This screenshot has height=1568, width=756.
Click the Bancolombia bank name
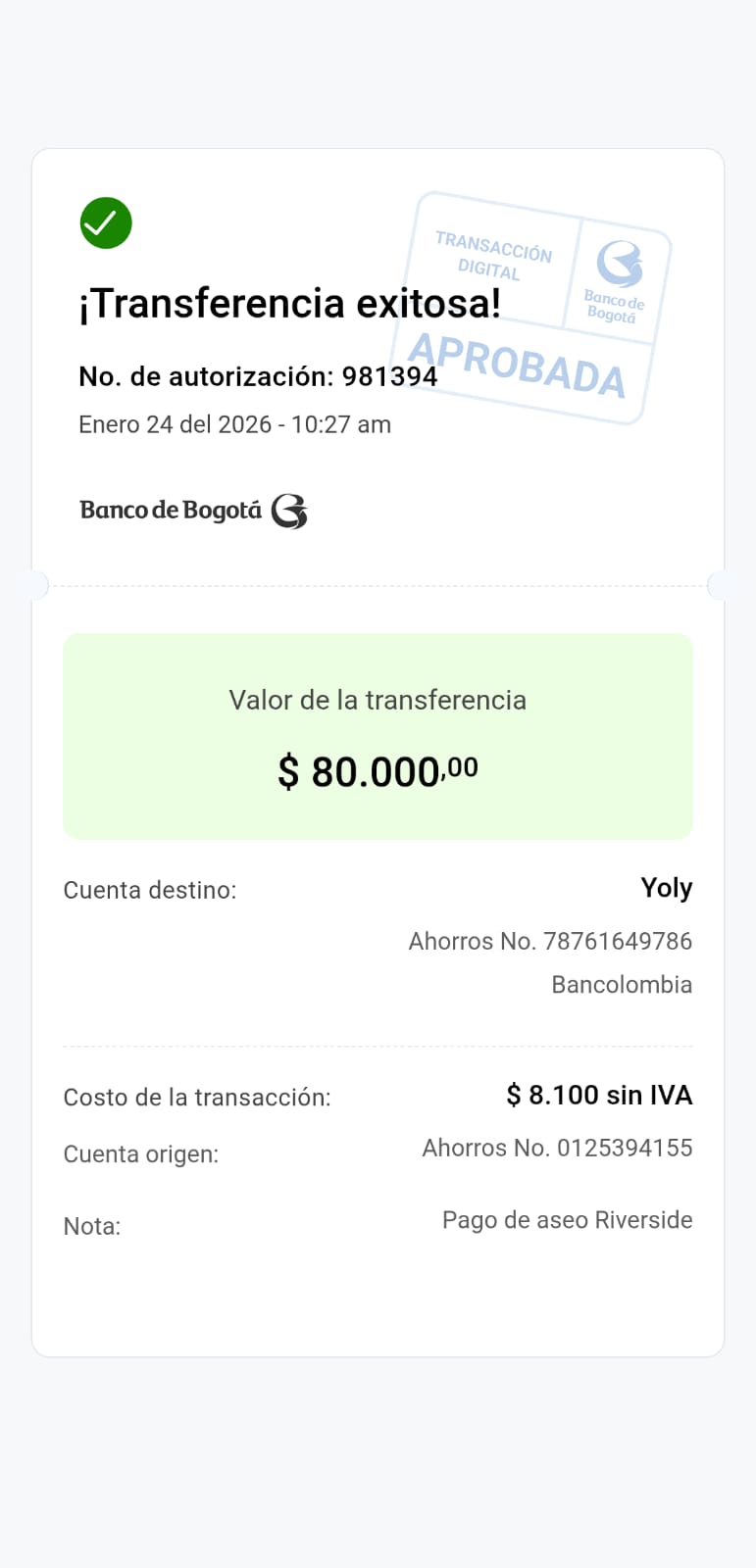click(x=622, y=984)
